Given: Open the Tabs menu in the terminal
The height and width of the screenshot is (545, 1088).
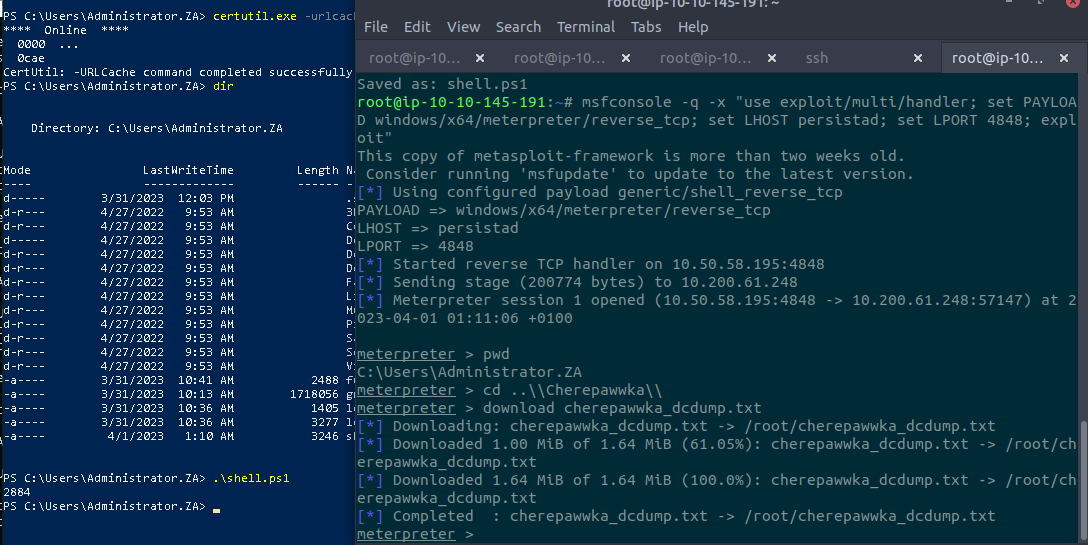Looking at the screenshot, I should [645, 27].
